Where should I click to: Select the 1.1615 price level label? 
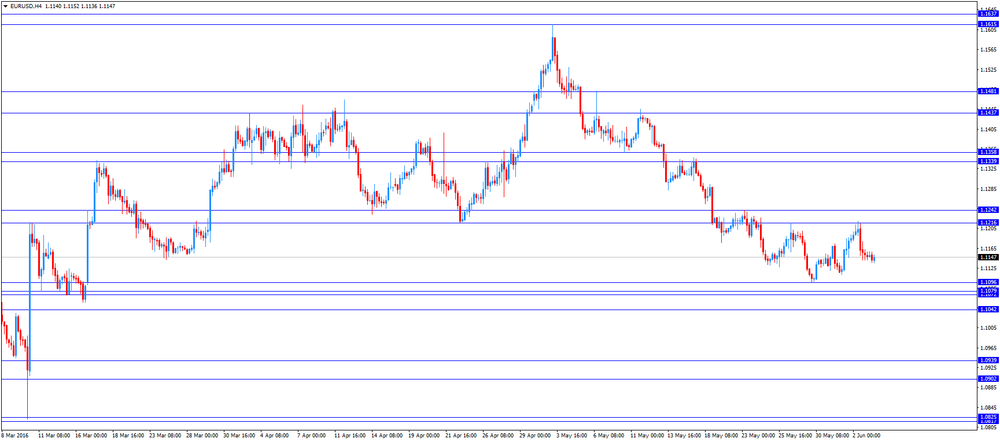pyautogui.click(x=987, y=24)
